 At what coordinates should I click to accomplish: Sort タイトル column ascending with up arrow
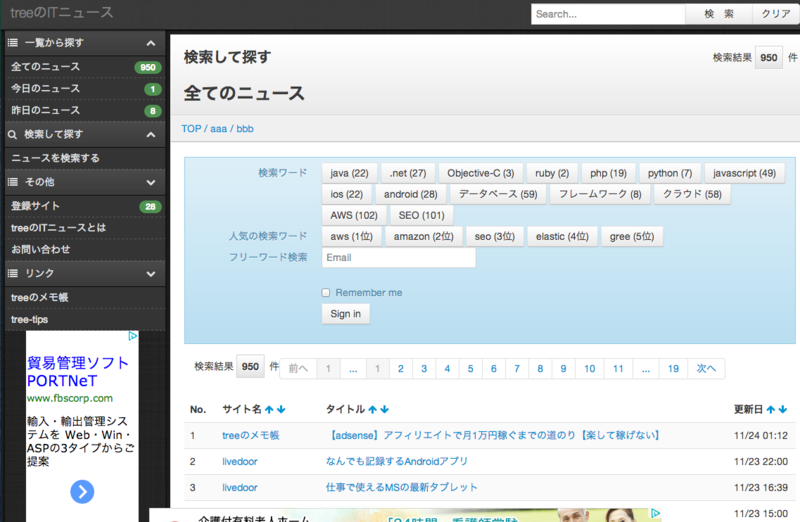pos(372,409)
